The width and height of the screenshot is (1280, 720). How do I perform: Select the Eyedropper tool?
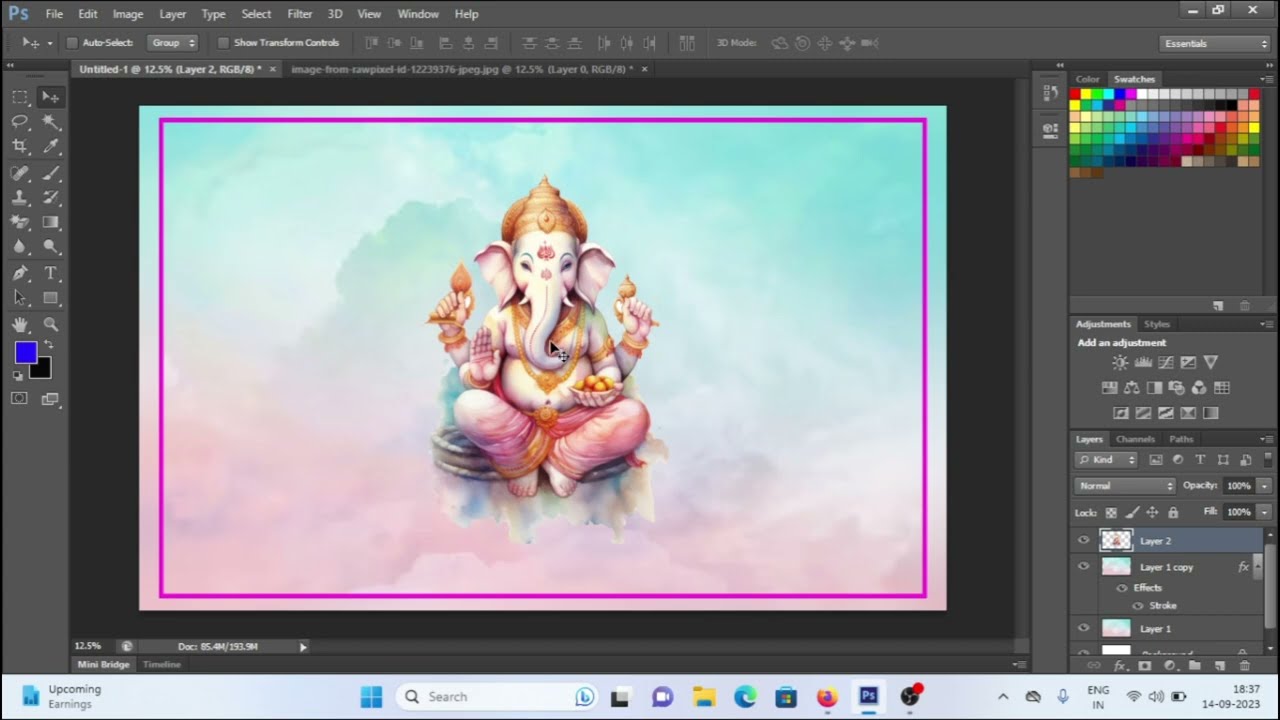tap(50, 147)
